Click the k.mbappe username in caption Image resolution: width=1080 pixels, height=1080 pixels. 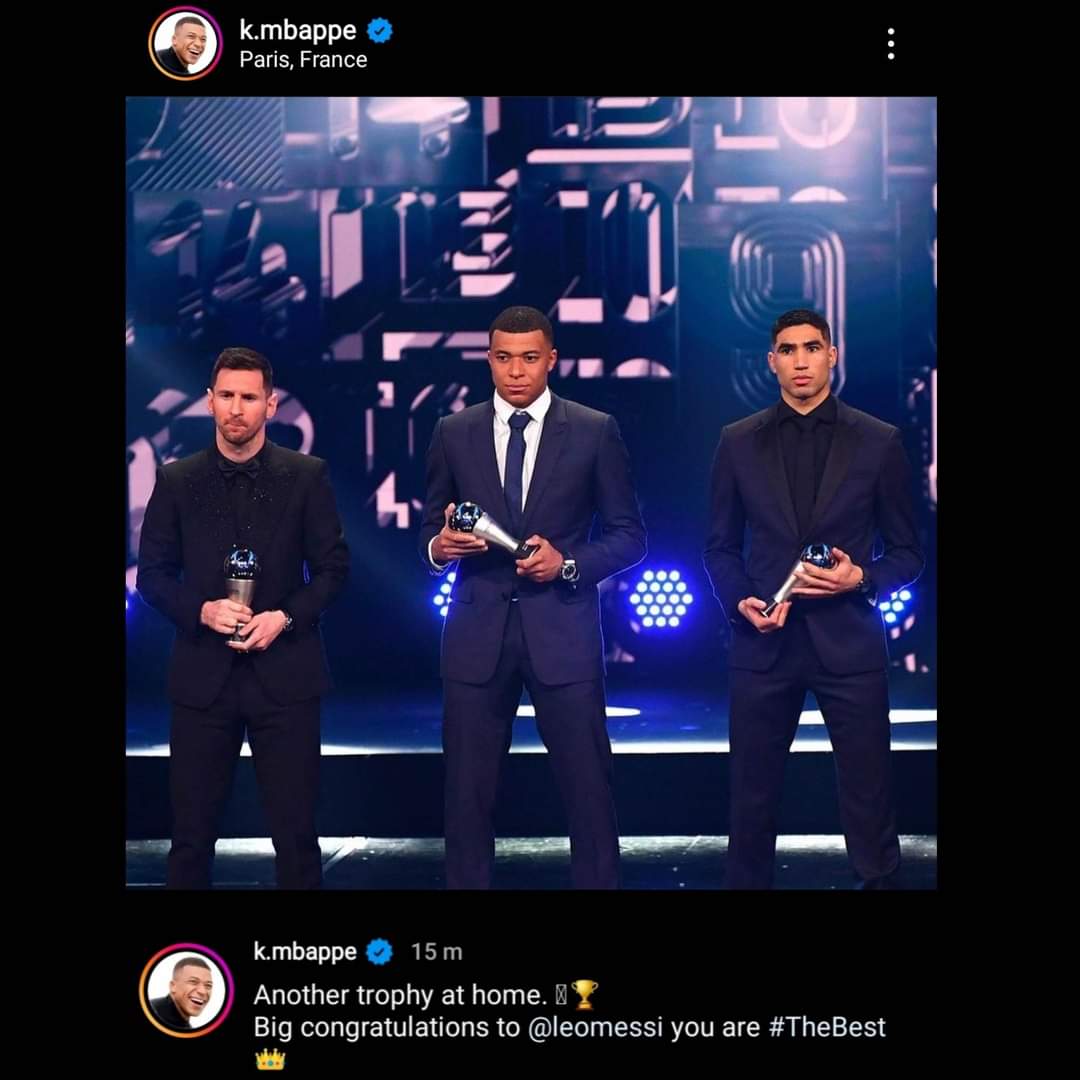point(305,952)
